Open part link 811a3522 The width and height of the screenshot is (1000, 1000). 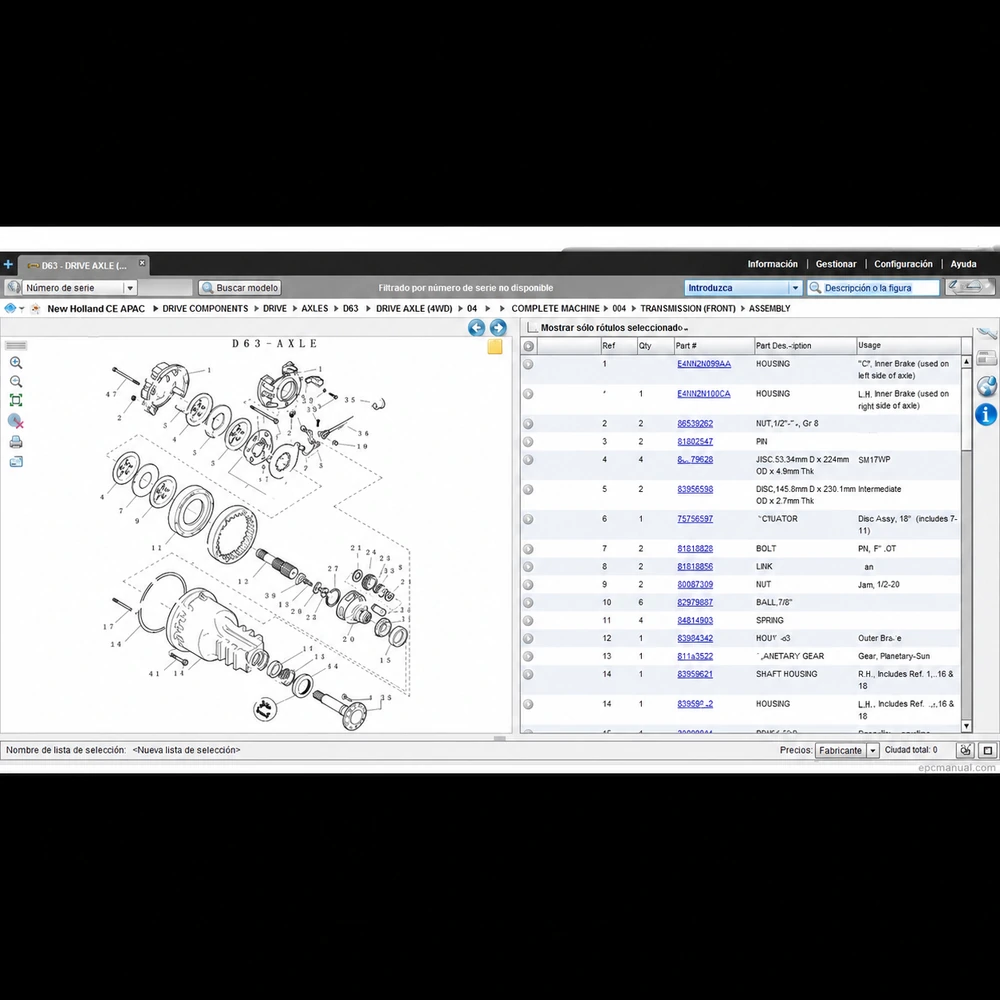695,656
